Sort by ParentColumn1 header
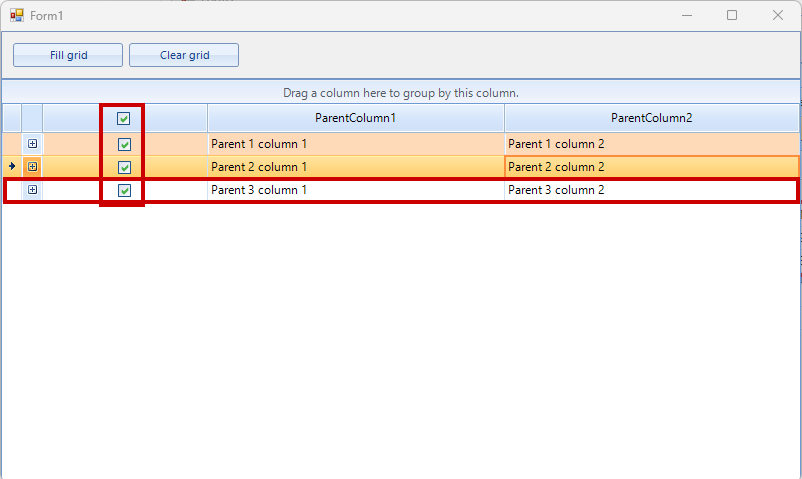 click(355, 118)
